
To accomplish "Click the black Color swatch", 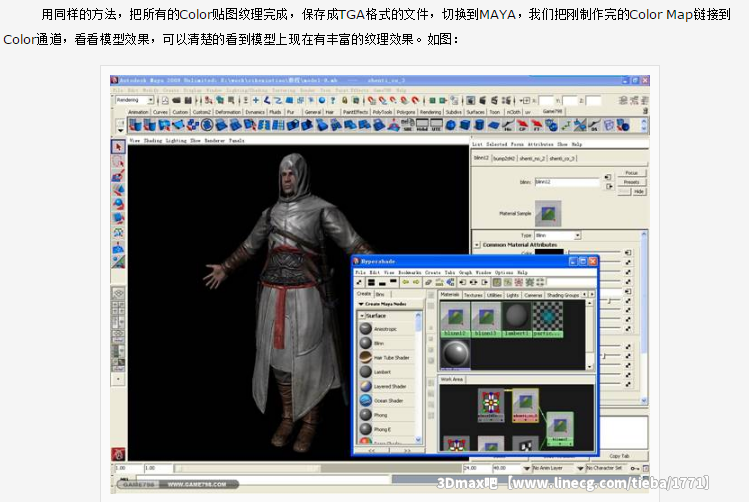I will 549,251.
